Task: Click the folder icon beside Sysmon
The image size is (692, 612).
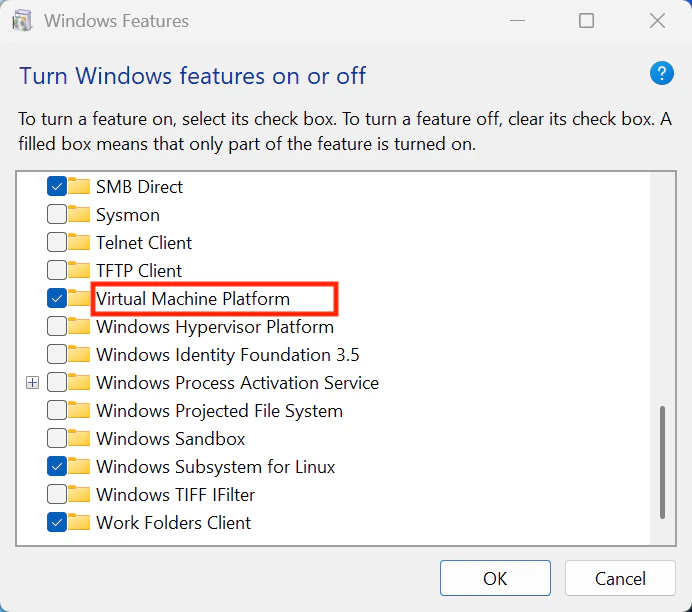Action: [79, 214]
